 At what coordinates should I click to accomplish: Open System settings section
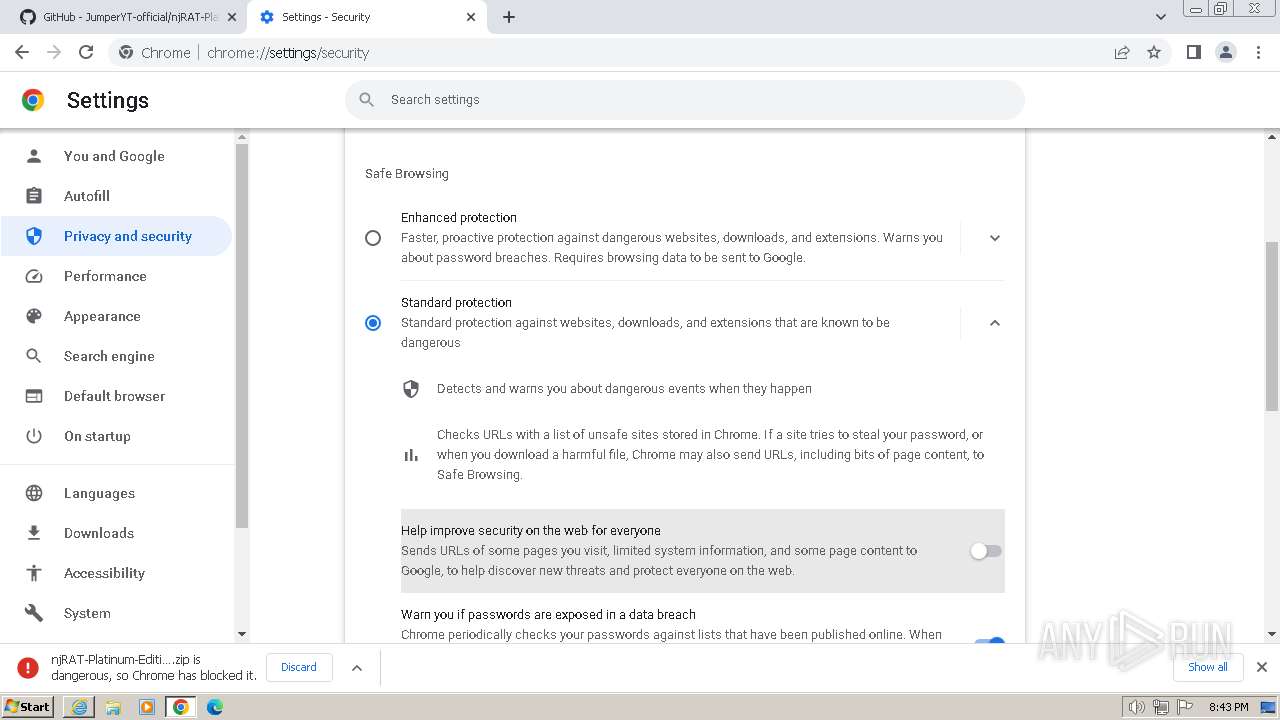click(x=116, y=613)
